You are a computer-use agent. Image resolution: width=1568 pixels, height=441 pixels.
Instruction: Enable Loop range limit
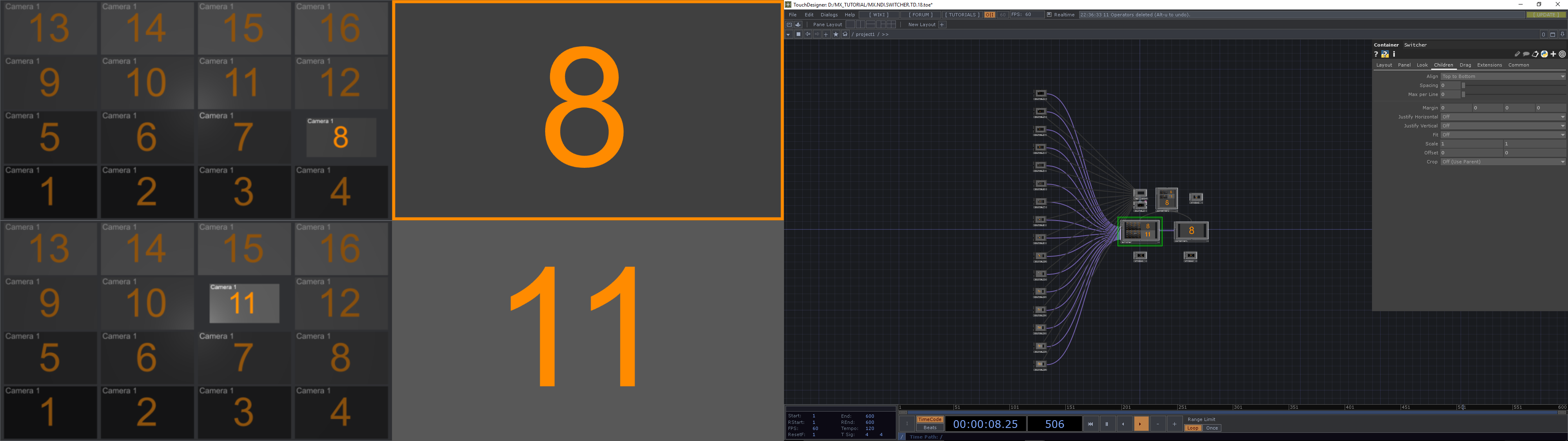pos(1193,428)
